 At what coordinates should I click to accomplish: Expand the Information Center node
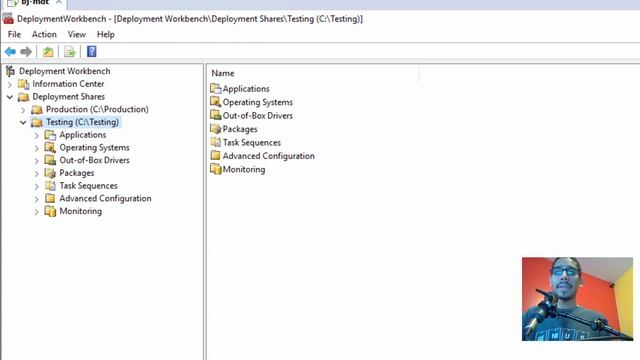10,84
